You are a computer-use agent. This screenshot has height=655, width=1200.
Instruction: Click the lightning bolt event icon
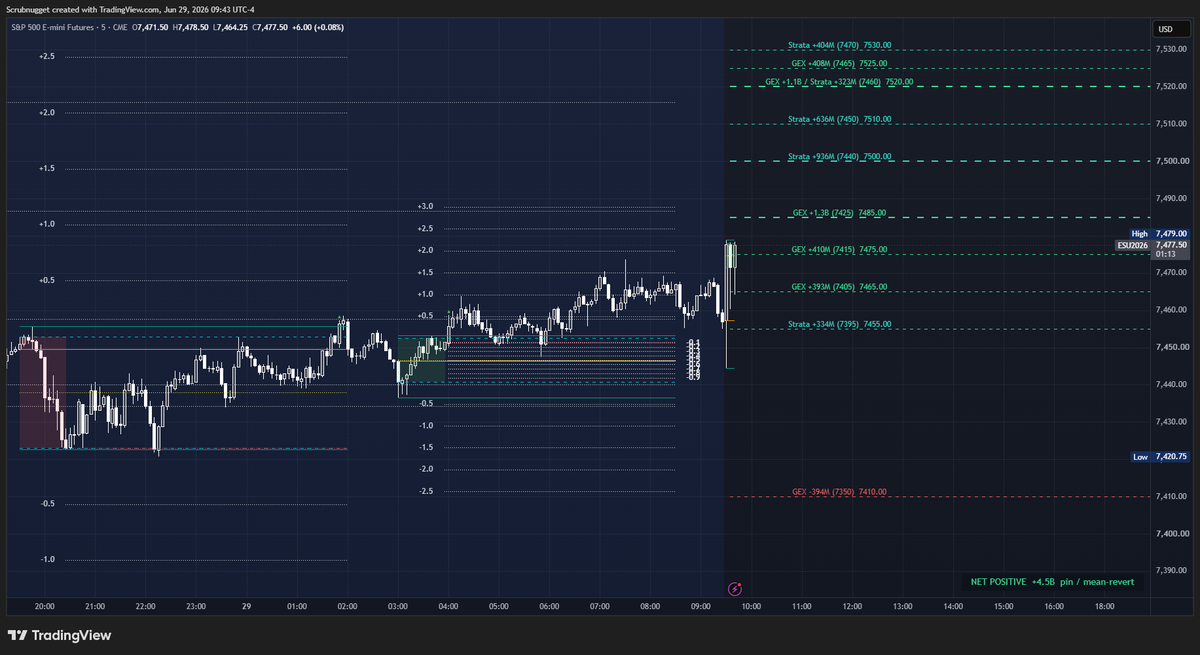(x=735, y=589)
